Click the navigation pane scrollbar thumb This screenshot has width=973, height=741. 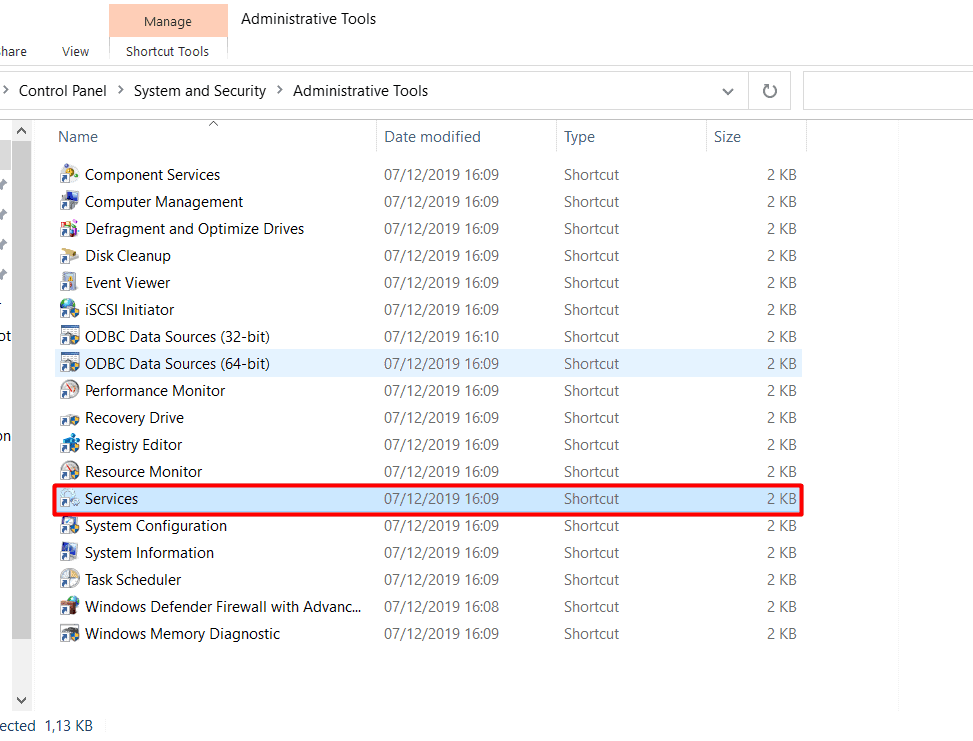pos(21,390)
